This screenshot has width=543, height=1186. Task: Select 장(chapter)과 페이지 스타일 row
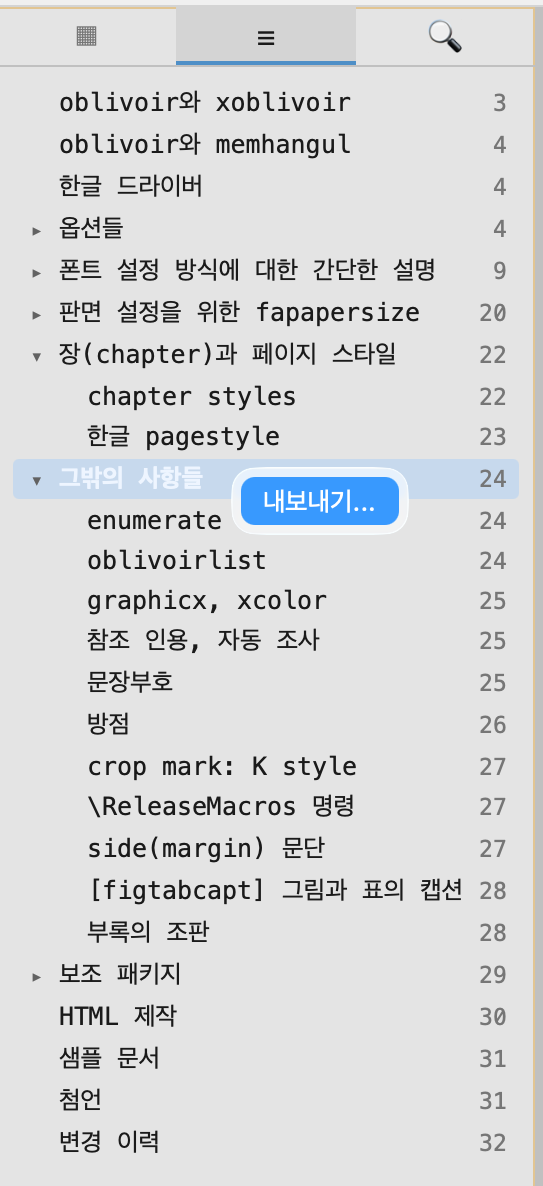(266, 353)
